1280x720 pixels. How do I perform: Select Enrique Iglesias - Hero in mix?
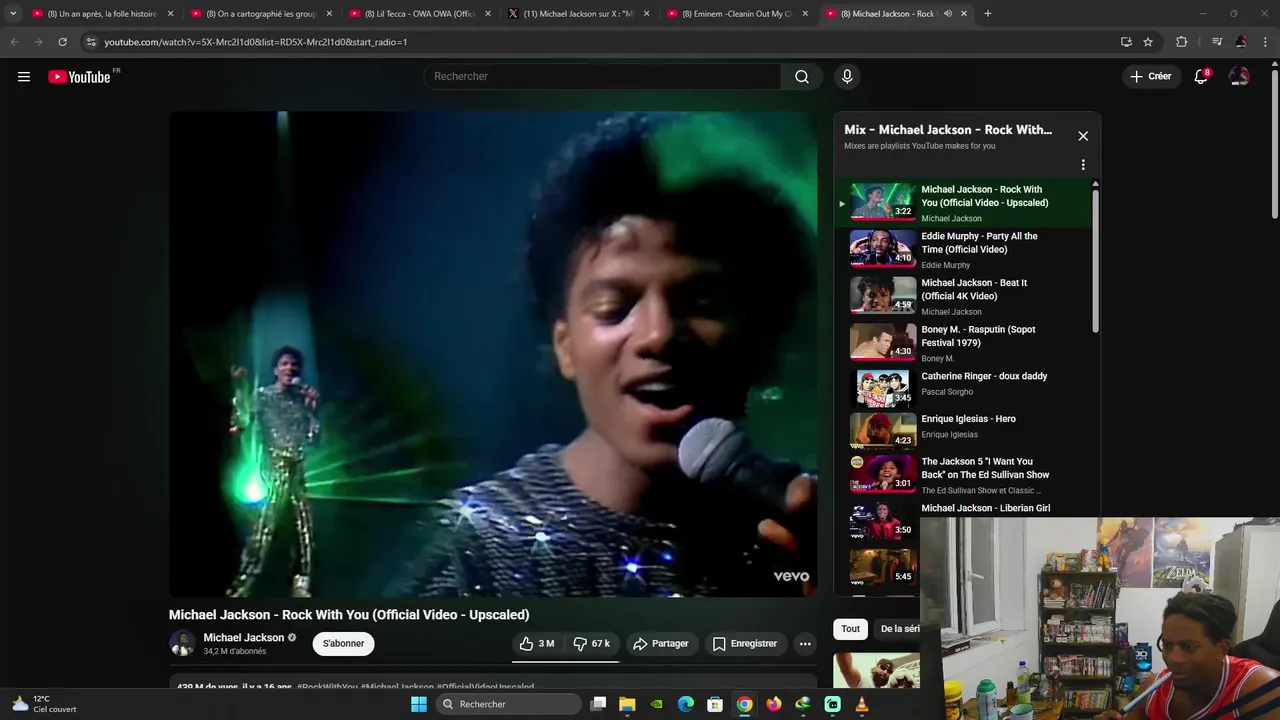(x=963, y=430)
